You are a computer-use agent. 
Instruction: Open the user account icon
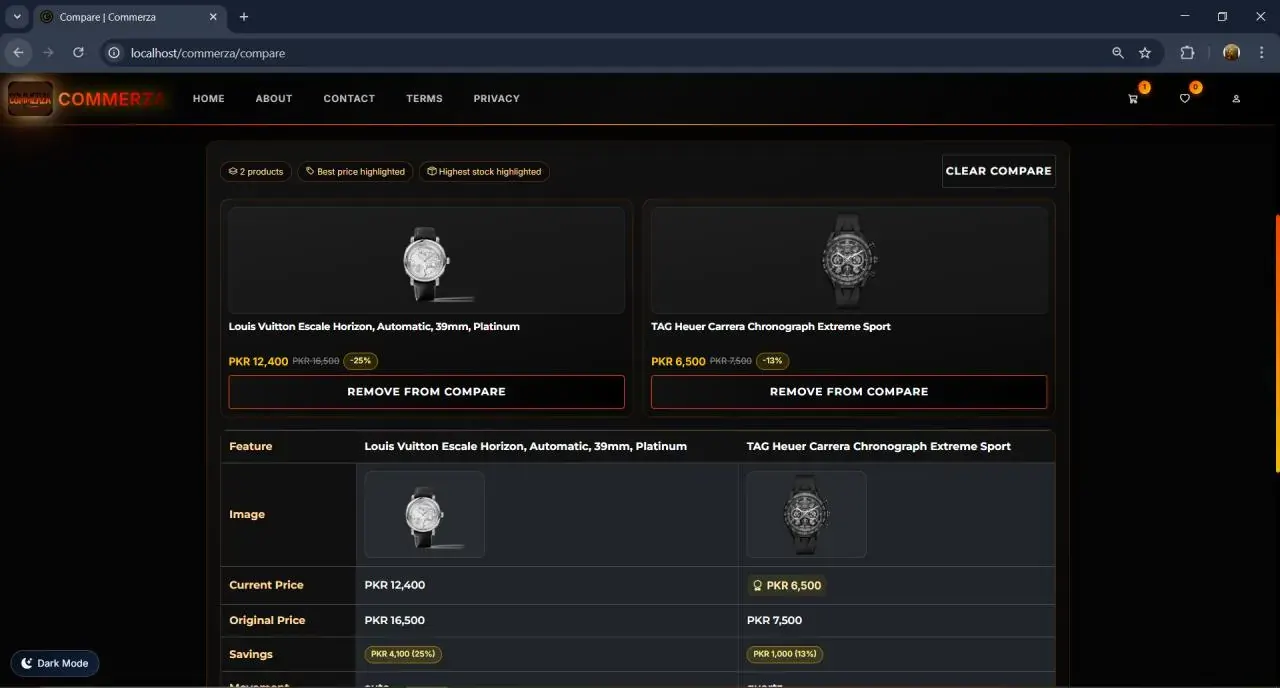pyautogui.click(x=1236, y=99)
